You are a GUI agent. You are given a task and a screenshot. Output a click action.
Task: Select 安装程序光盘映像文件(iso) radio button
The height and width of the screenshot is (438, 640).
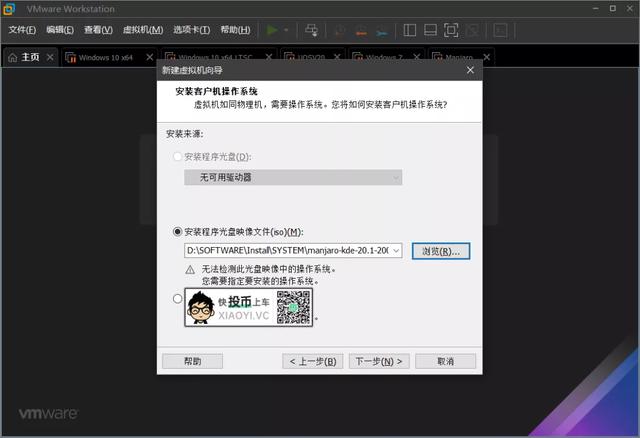point(177,231)
